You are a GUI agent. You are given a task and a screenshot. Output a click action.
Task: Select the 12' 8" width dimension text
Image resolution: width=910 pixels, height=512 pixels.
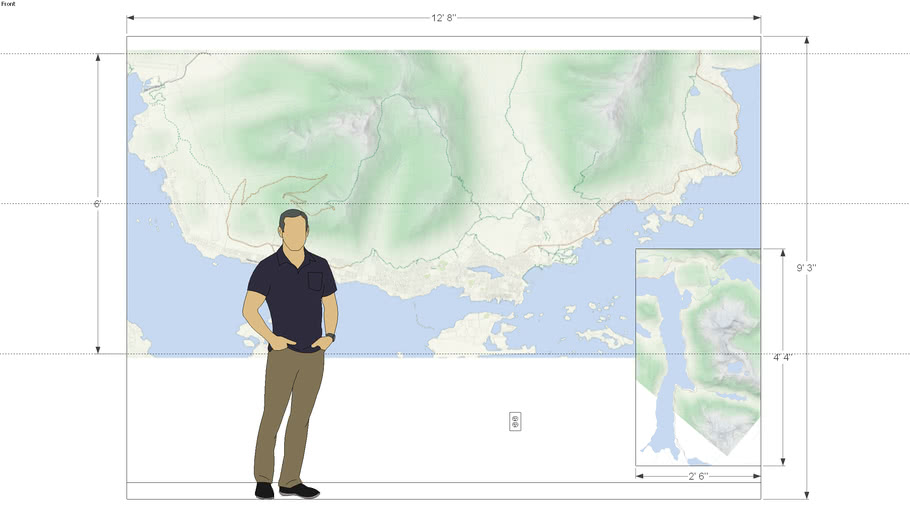pos(443,18)
